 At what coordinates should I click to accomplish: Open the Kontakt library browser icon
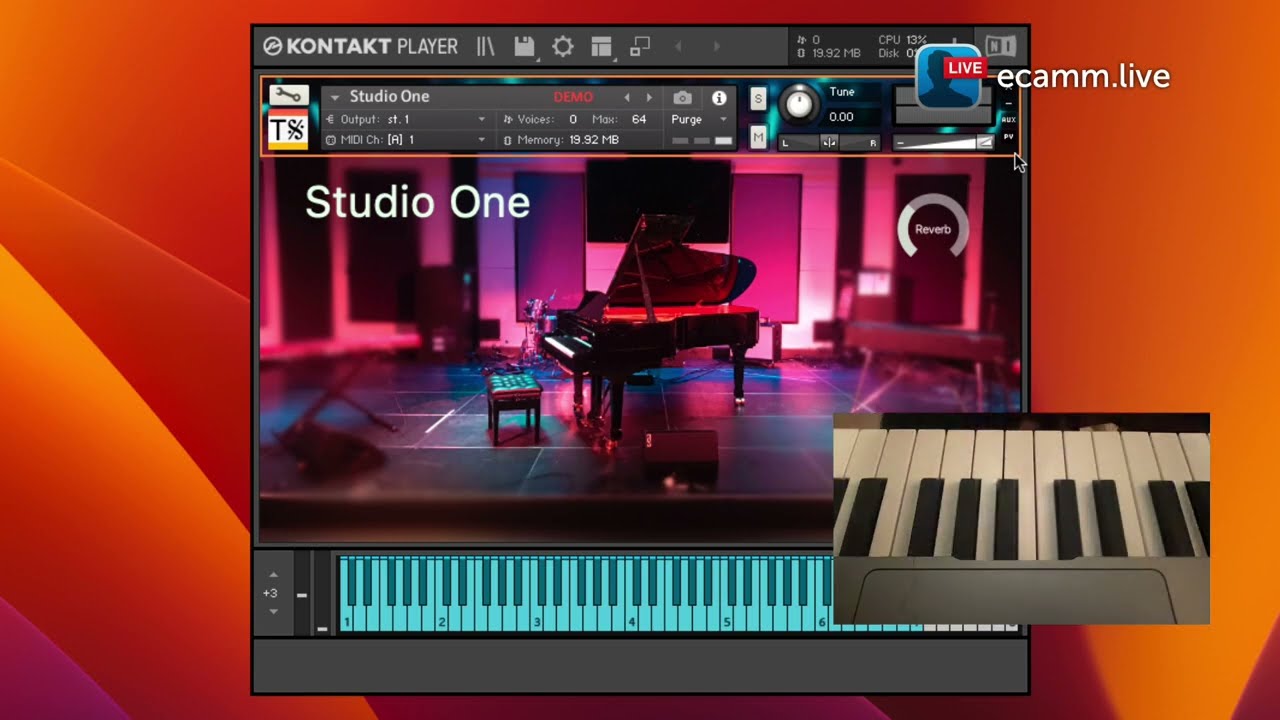point(486,46)
